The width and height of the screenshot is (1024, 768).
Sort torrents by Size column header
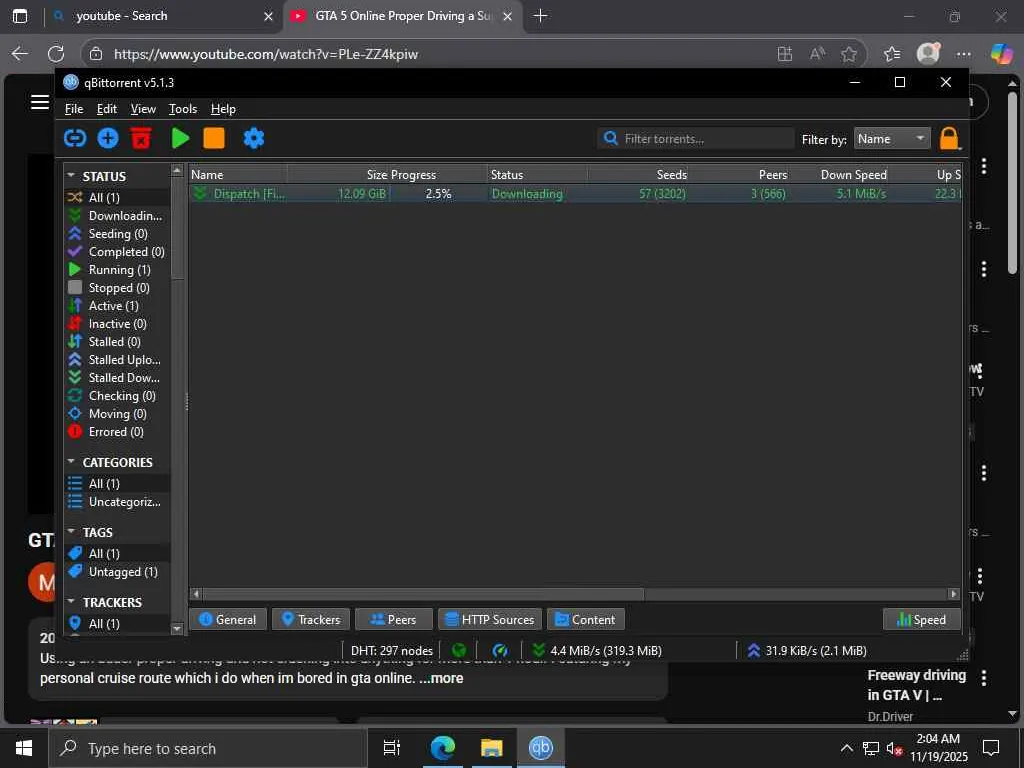(338, 174)
